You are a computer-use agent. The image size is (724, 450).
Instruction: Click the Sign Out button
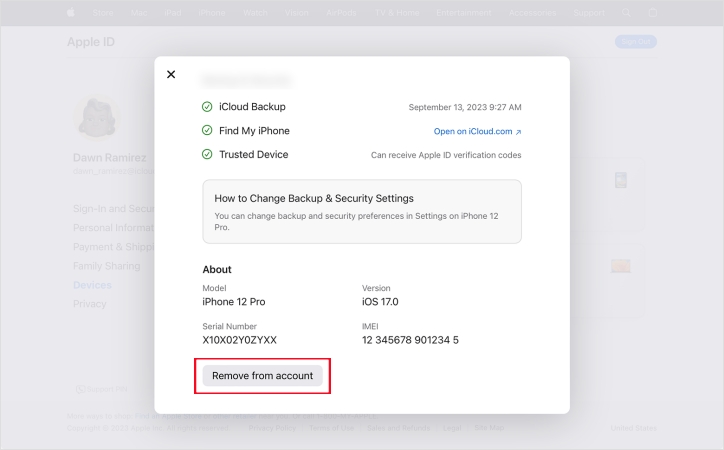tap(636, 42)
